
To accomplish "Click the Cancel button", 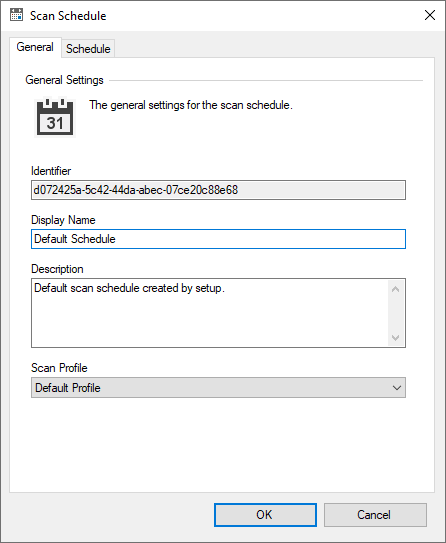I will tap(375, 515).
